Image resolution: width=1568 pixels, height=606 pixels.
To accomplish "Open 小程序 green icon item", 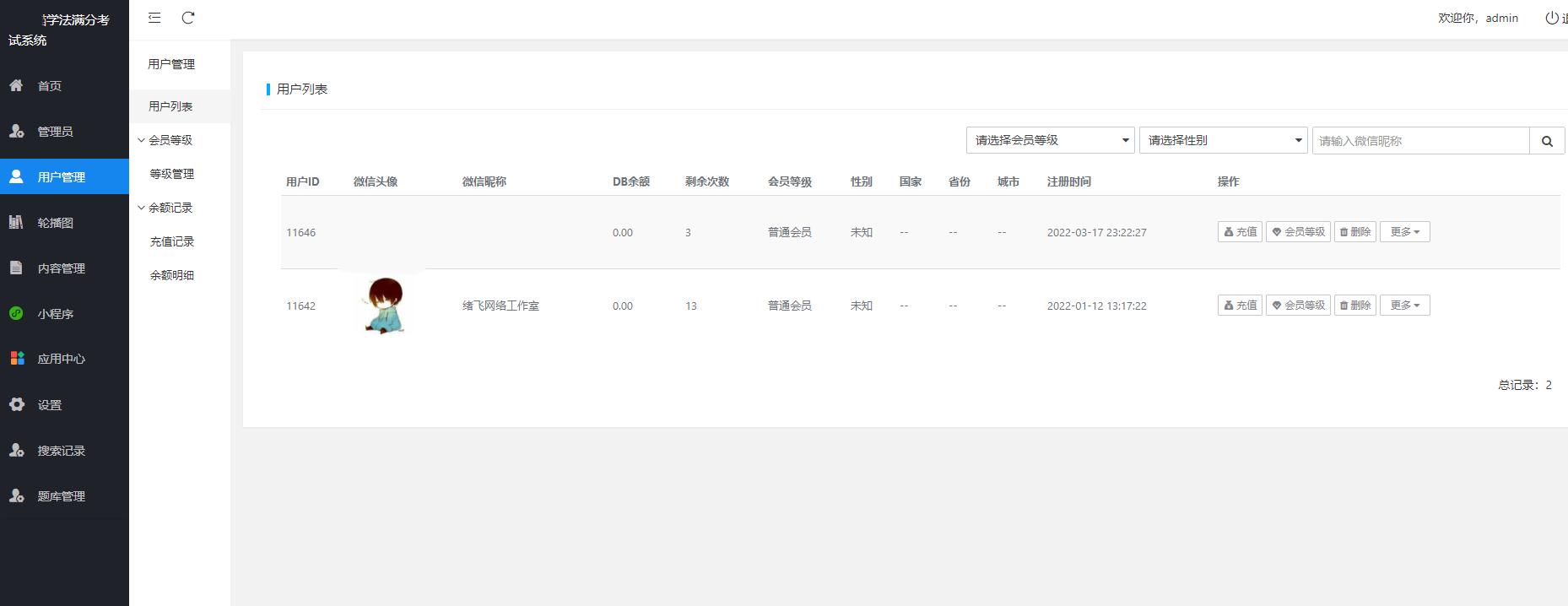I will pos(16,313).
